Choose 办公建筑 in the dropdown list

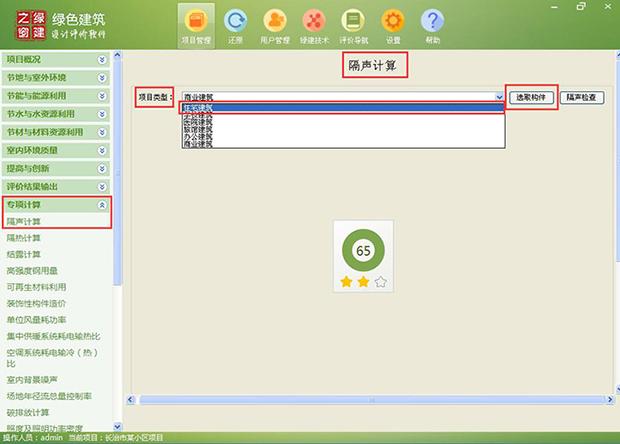tap(343, 137)
